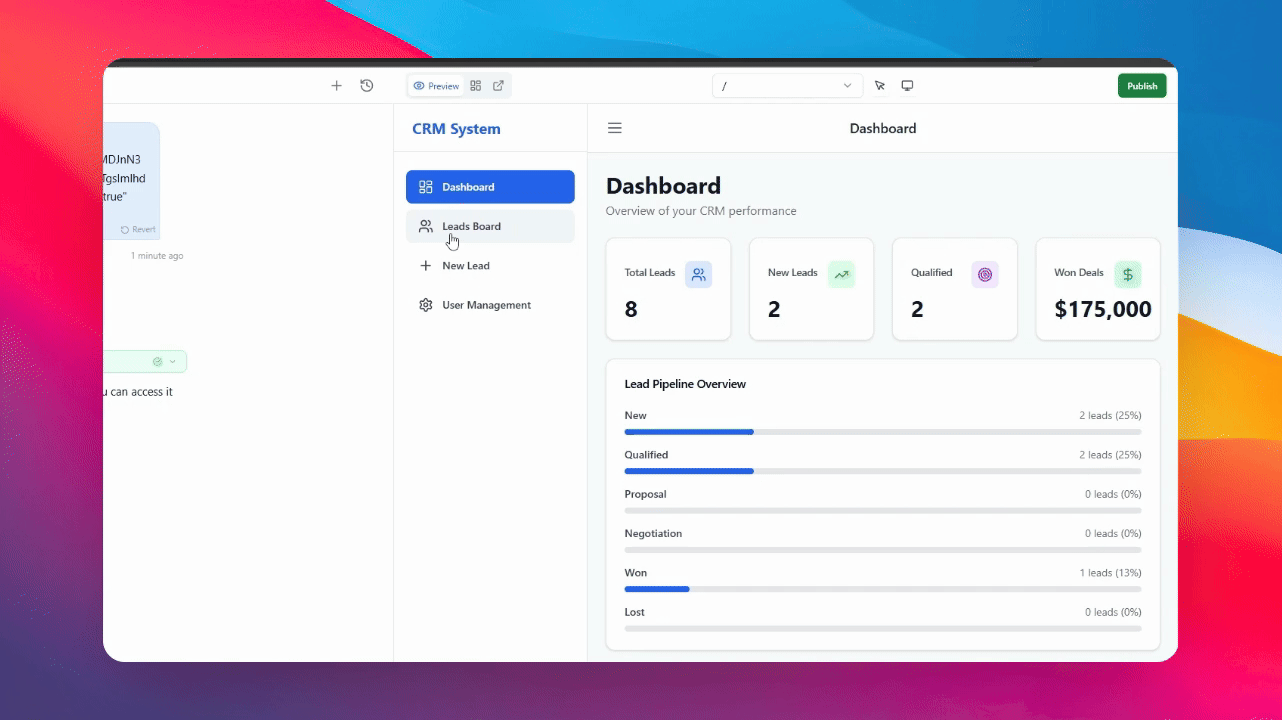The width and height of the screenshot is (1282, 720).
Task: Click the "Won Deals" card label
Action: (1079, 273)
